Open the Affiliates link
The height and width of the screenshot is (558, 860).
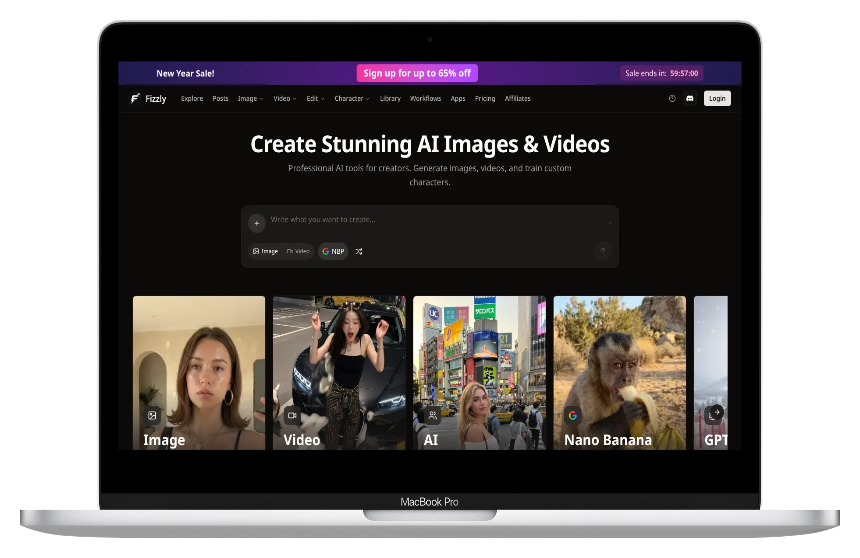point(517,99)
